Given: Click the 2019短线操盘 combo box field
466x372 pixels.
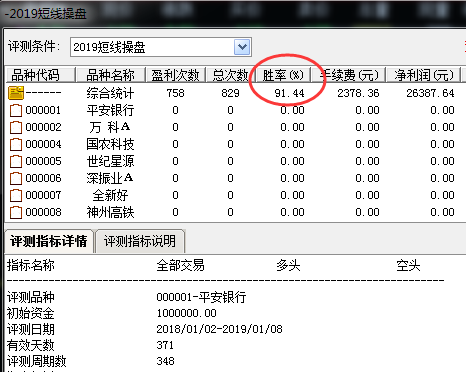Looking at the screenshot, I should (x=161, y=47).
